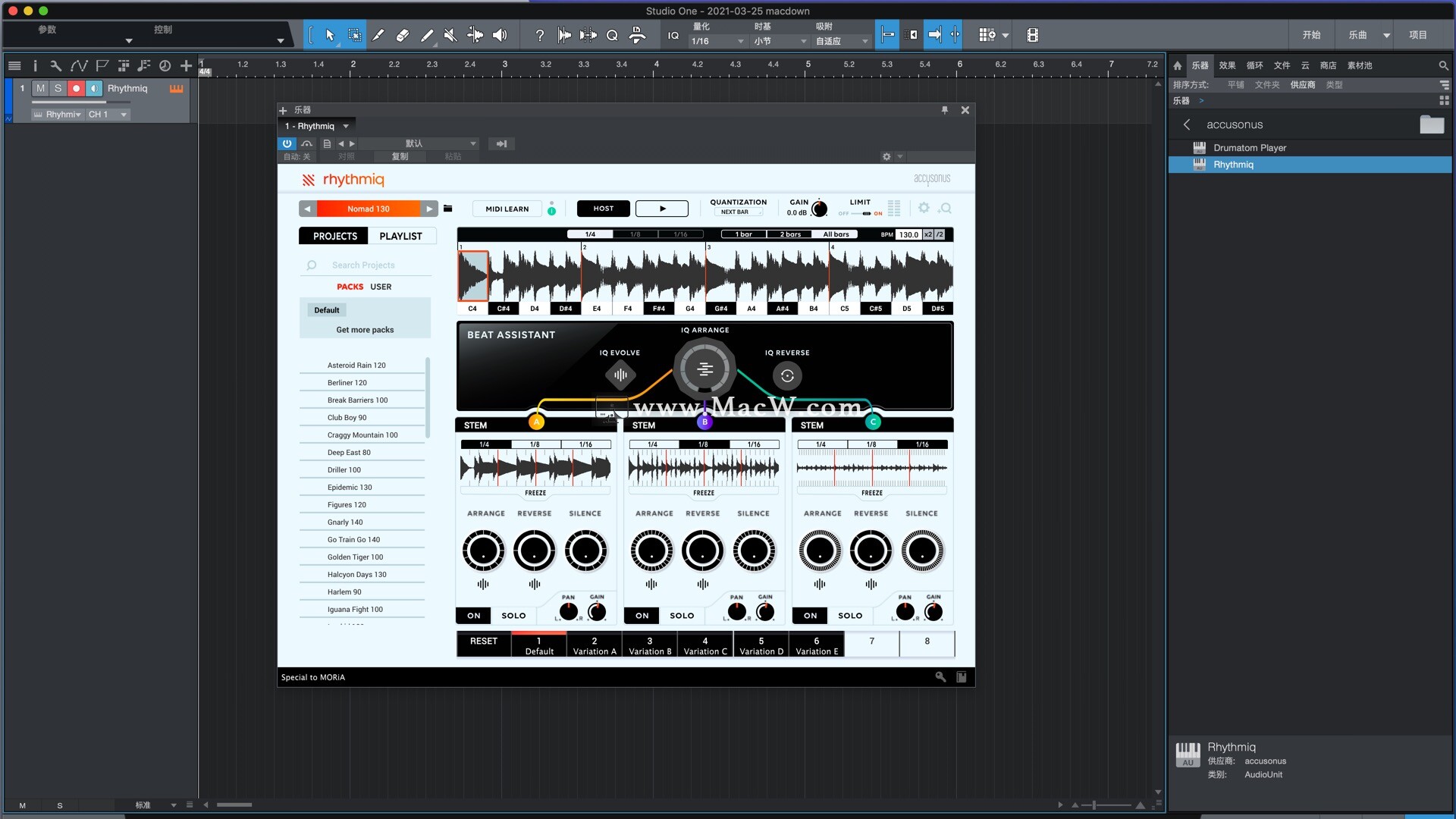Select the Arrow tool in toolbar

click(x=329, y=35)
